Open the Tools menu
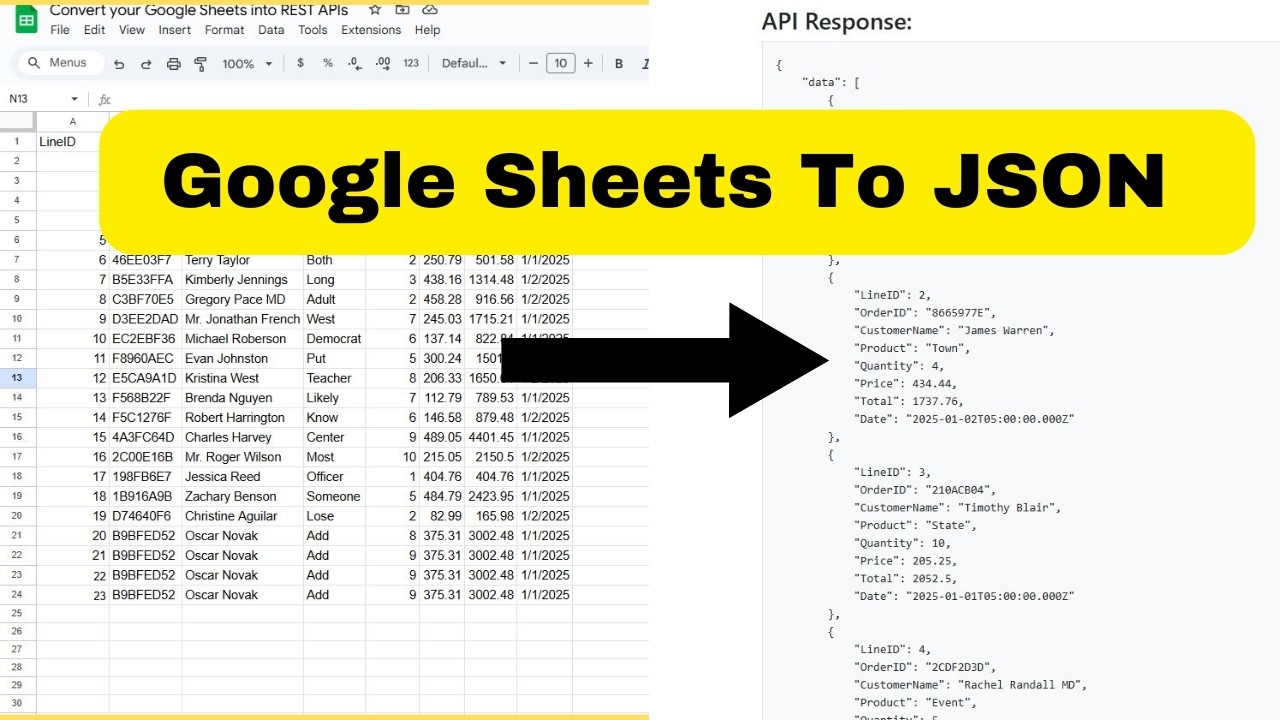The height and width of the screenshot is (720, 1280). [x=313, y=30]
